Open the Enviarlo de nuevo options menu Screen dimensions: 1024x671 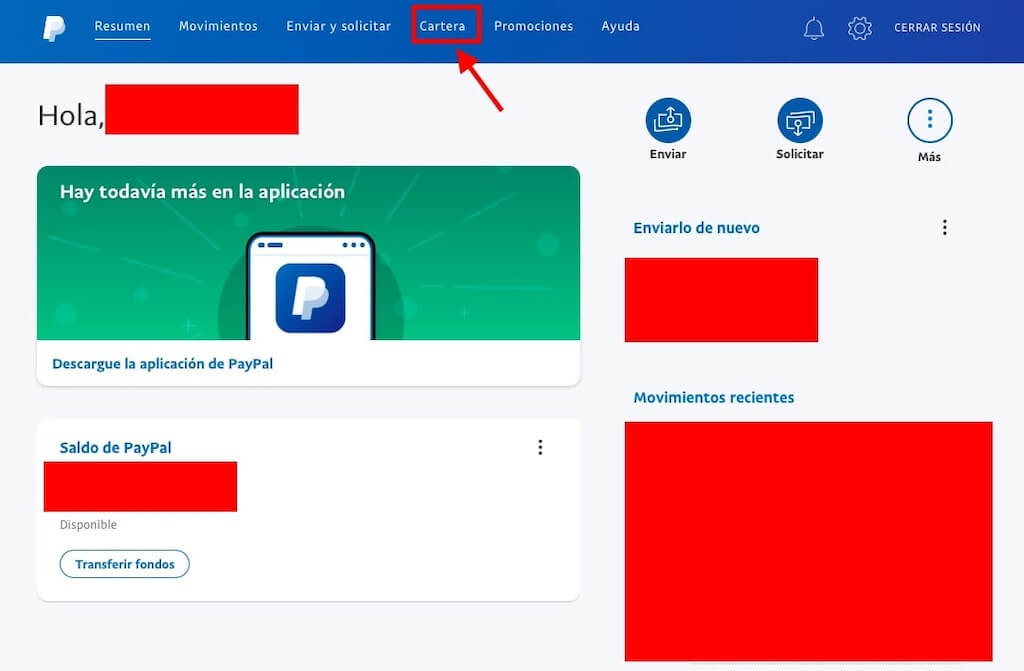(x=944, y=227)
